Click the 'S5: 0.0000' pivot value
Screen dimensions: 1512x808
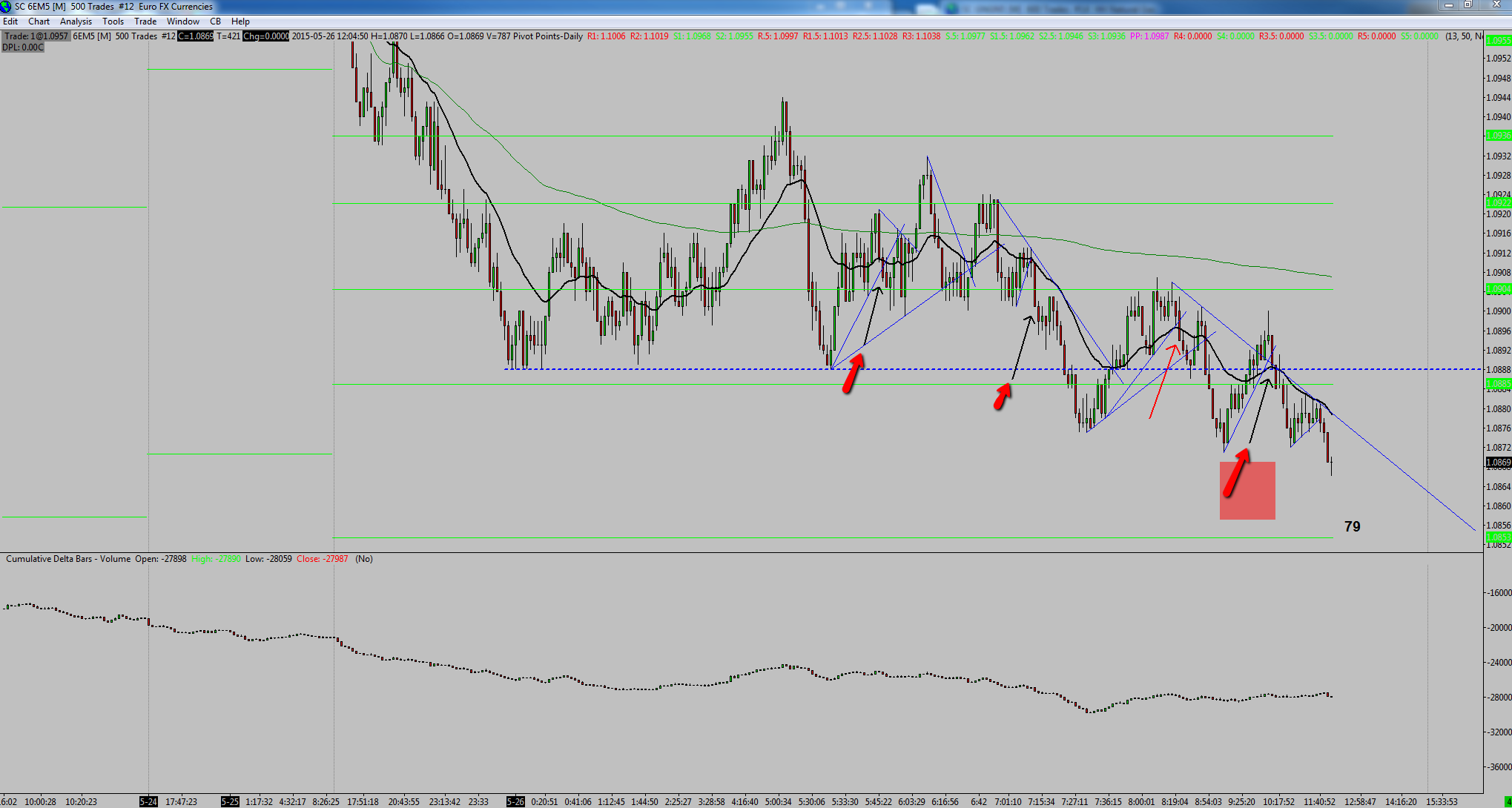pos(1419,36)
